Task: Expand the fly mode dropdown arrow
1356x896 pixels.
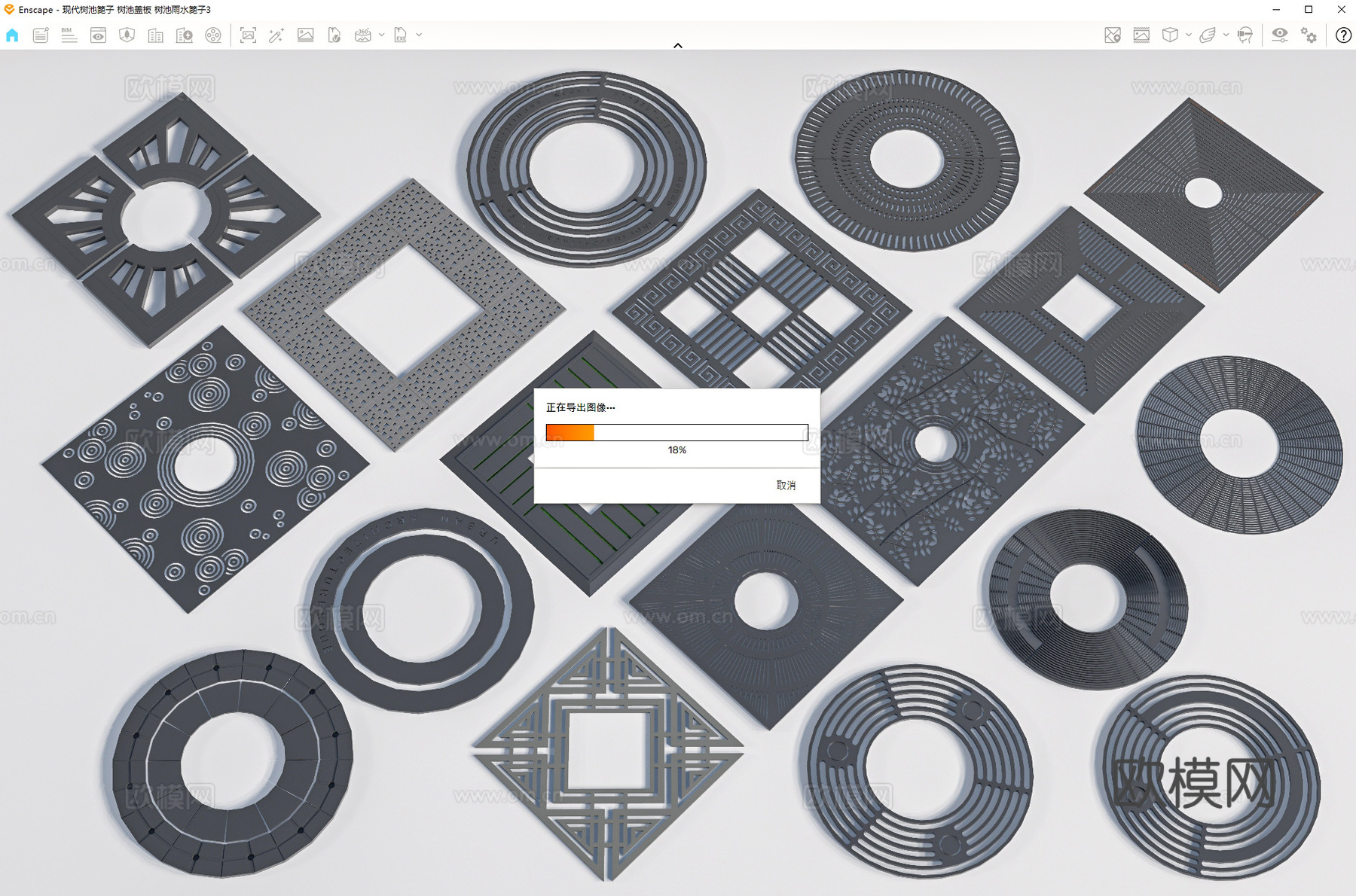Action: pos(1226,35)
